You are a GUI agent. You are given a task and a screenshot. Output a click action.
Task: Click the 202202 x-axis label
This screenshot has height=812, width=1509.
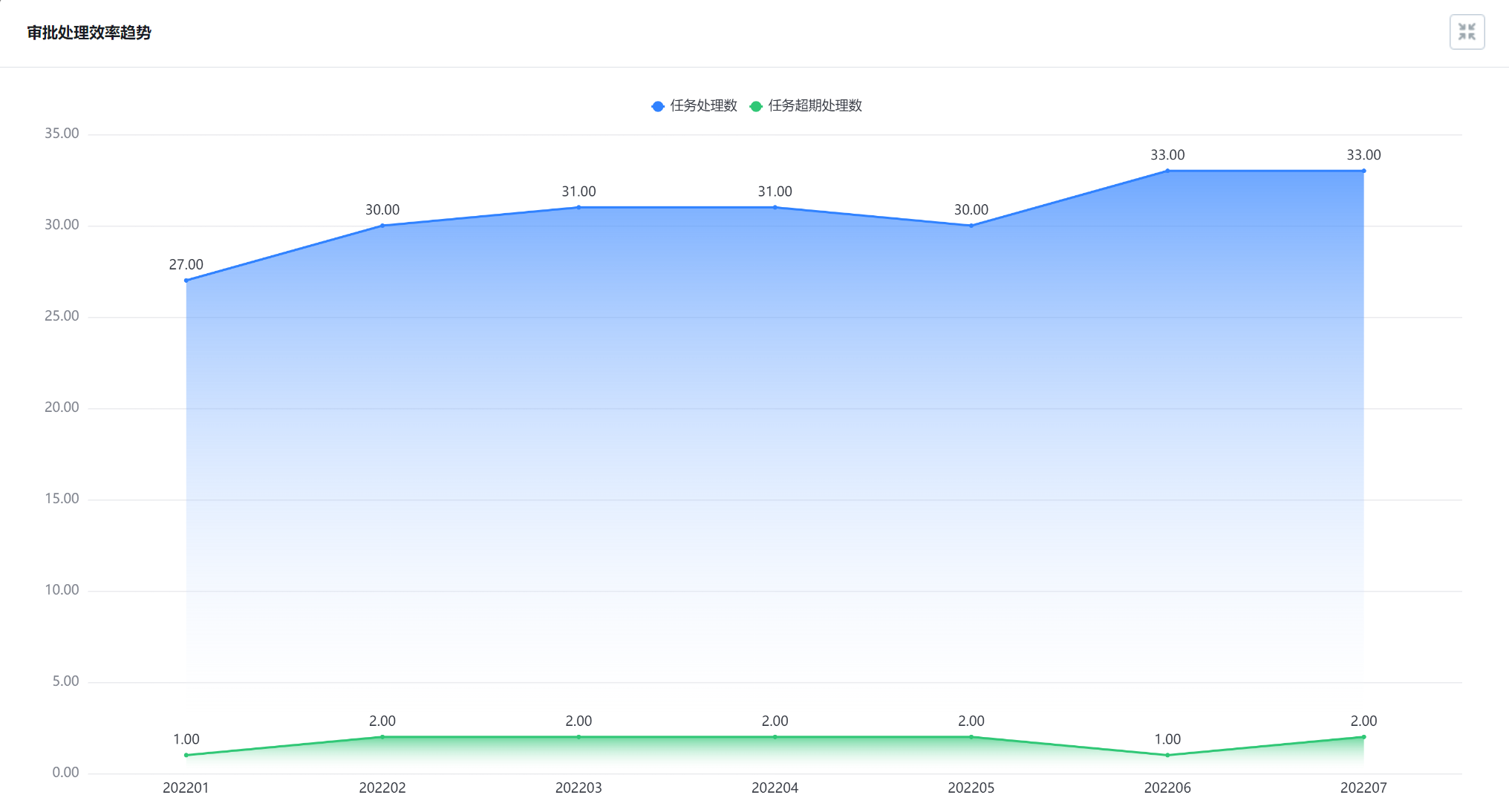pos(382,788)
